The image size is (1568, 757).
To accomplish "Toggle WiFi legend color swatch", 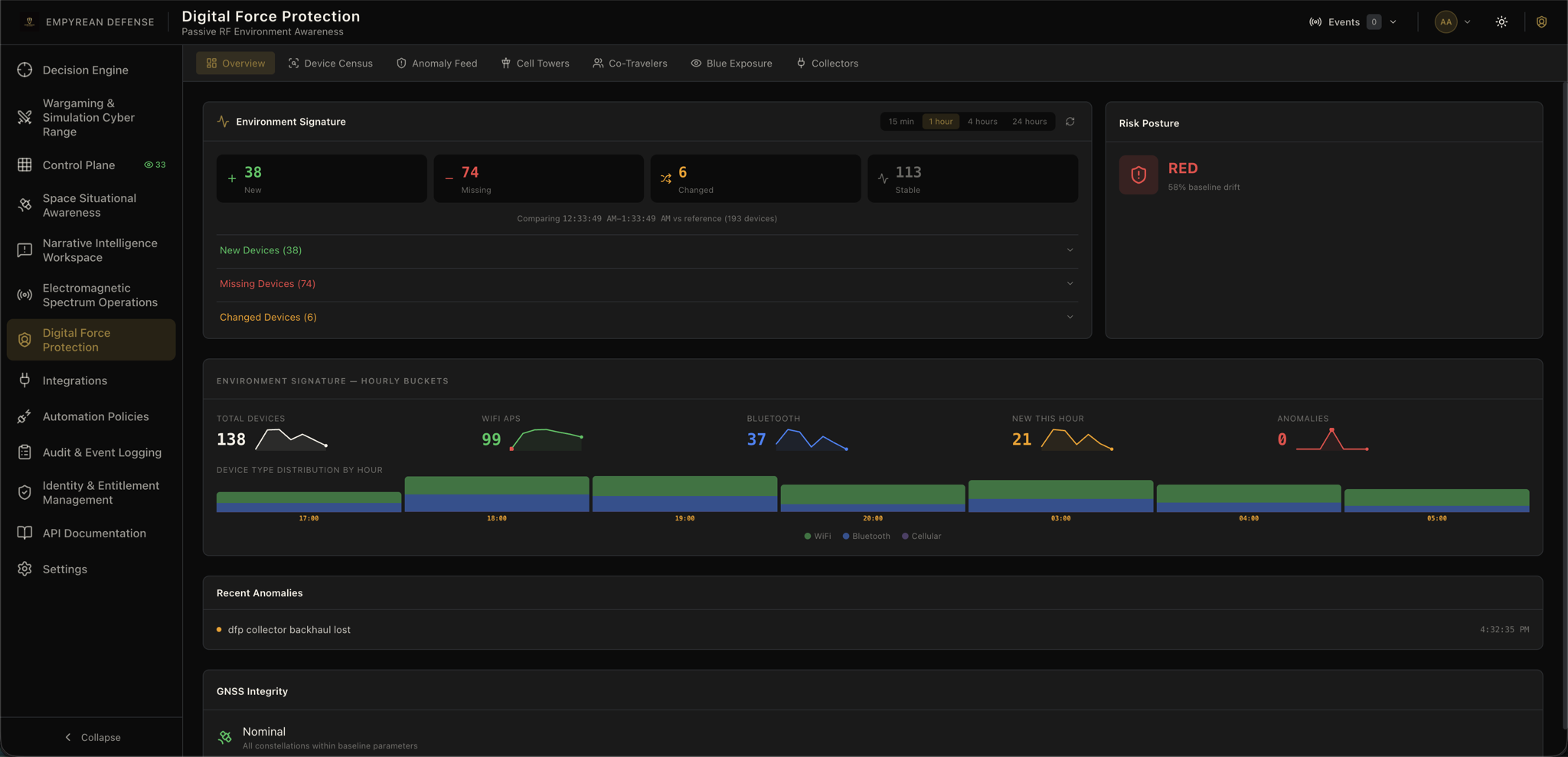I will pyautogui.click(x=808, y=537).
